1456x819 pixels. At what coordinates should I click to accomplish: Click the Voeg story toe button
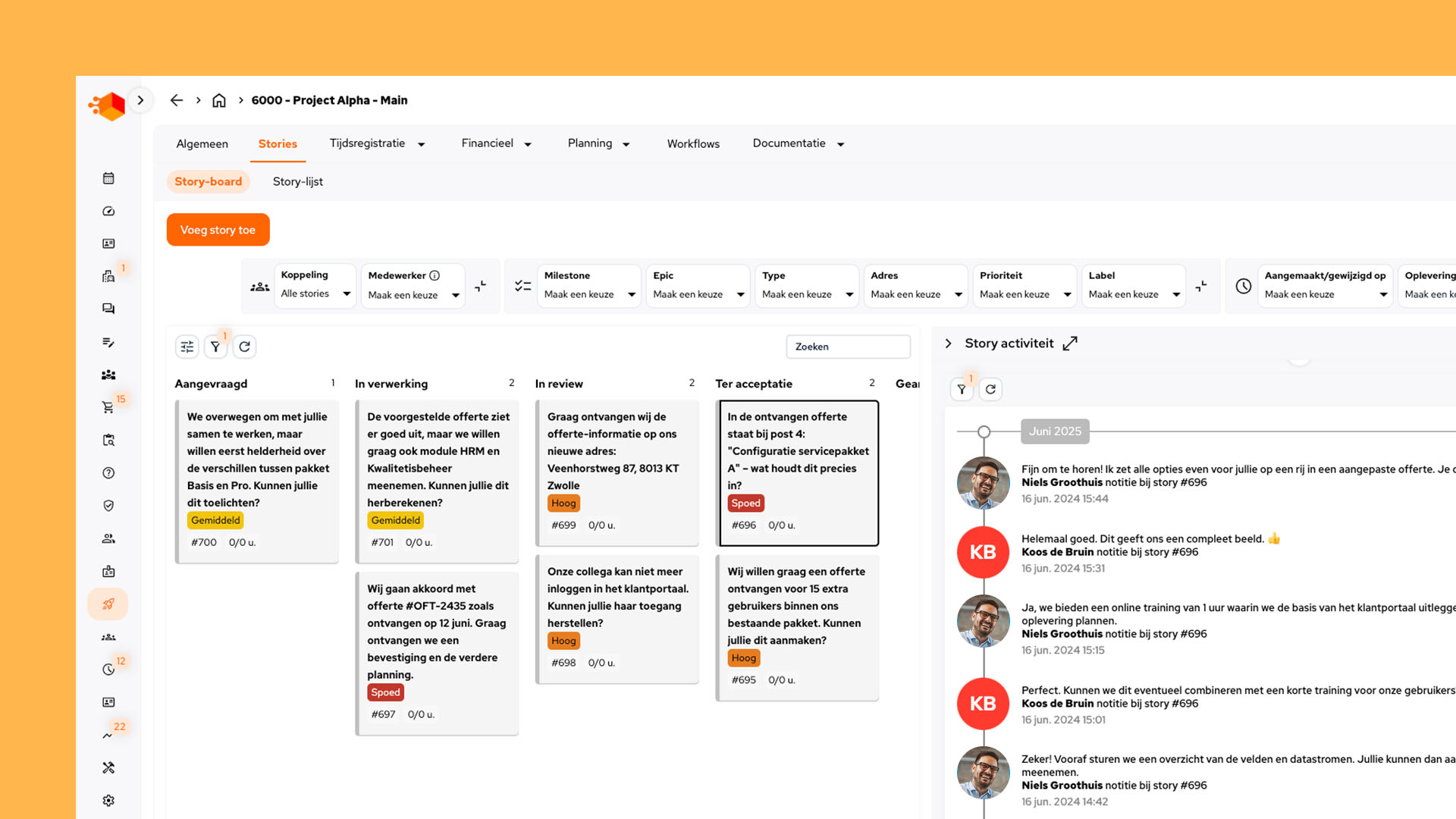click(218, 229)
